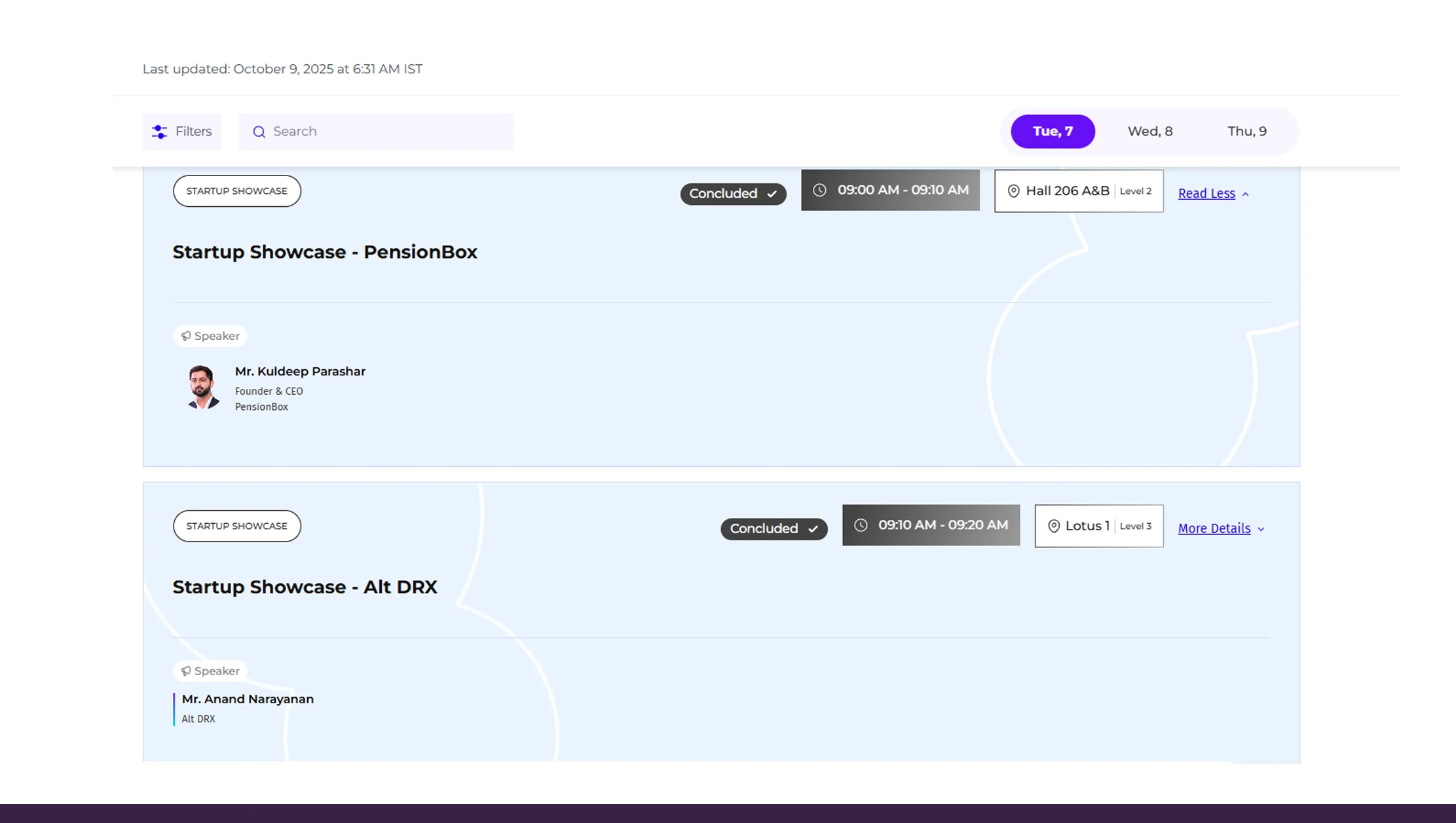Click the Search input field
Image resolution: width=1456 pixels, height=823 pixels.
tap(386, 132)
